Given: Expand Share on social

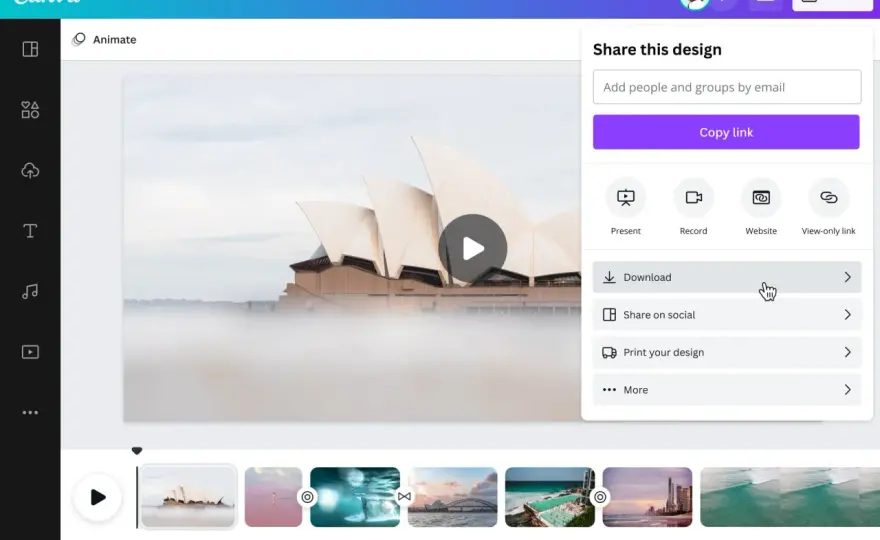Looking at the screenshot, I should point(727,315).
